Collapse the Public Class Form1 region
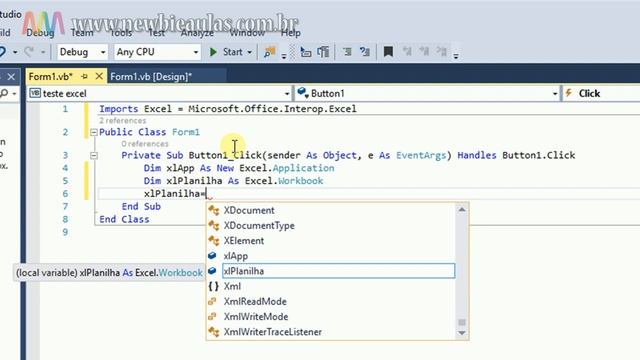 93,132
